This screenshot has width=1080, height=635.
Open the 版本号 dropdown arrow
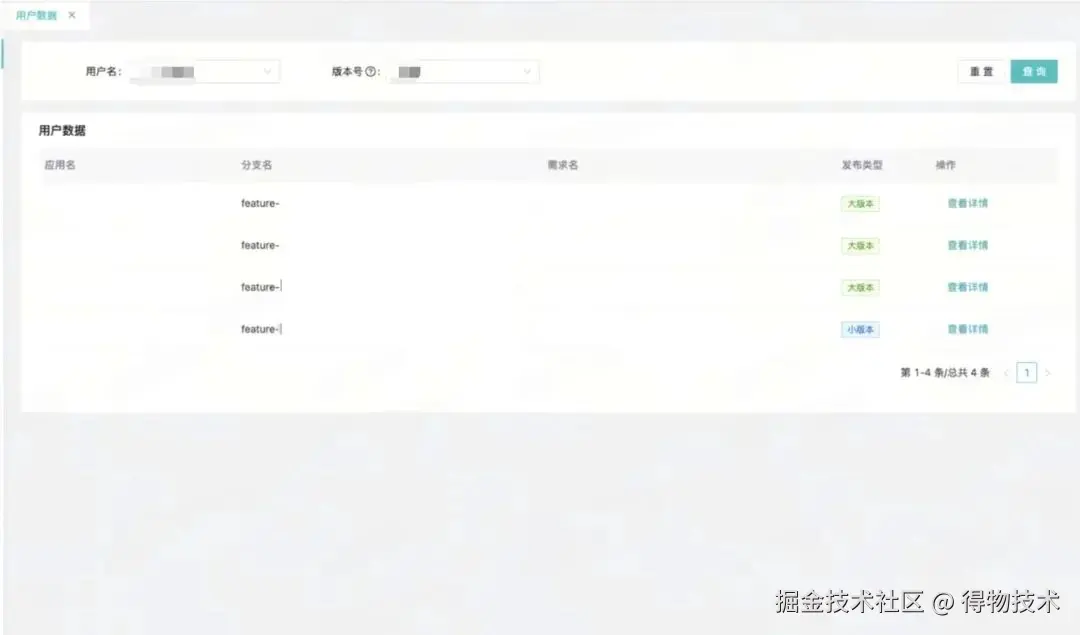[527, 71]
